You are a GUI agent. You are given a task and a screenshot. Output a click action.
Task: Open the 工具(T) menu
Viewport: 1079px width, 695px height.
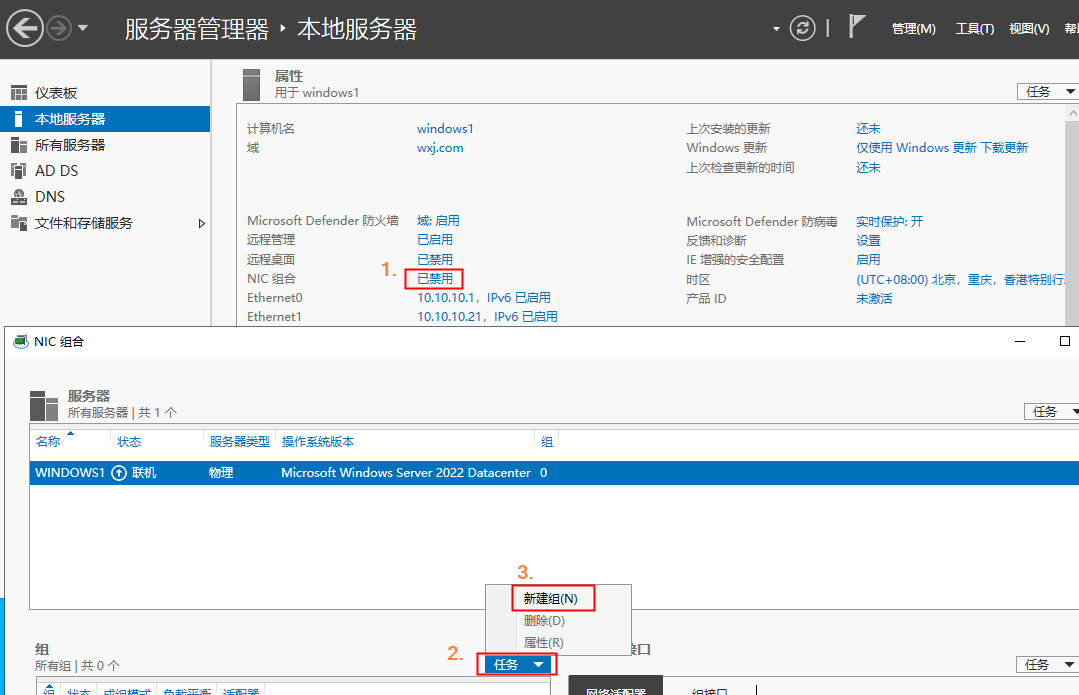coord(974,29)
